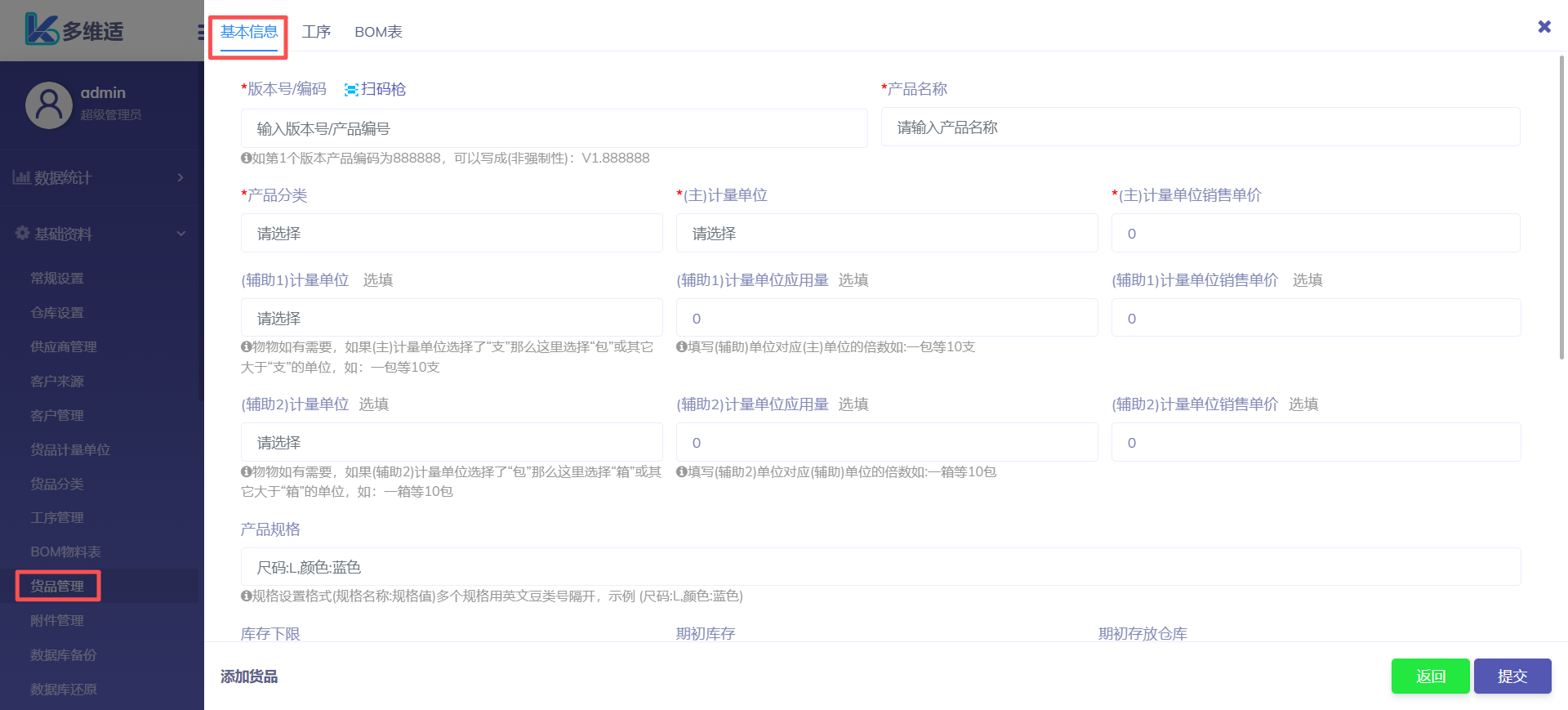
Task: Switch to the 工序 tab
Action: pos(316,32)
